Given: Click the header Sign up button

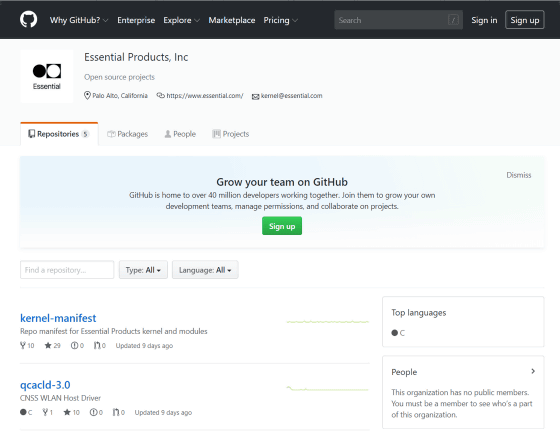Looking at the screenshot, I should click(x=525, y=20).
